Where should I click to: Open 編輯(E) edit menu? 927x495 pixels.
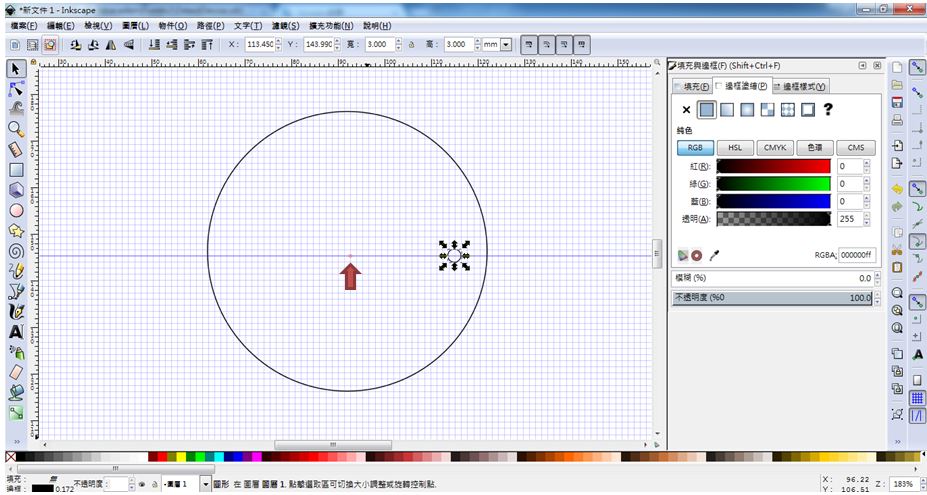pyautogui.click(x=60, y=26)
